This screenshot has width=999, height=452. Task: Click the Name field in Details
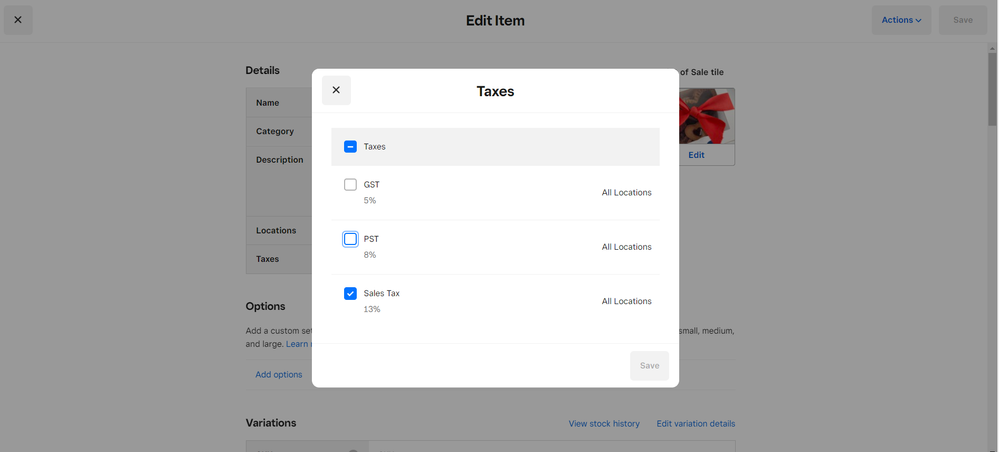point(278,103)
